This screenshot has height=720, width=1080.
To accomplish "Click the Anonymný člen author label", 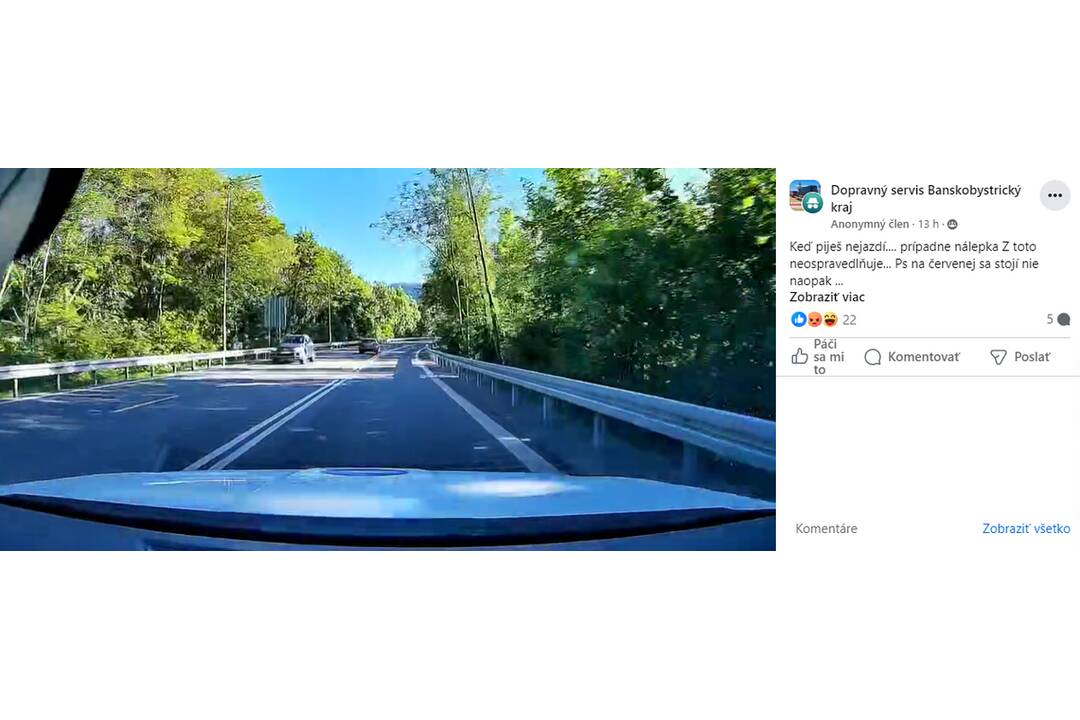I will pyautogui.click(x=869, y=225).
